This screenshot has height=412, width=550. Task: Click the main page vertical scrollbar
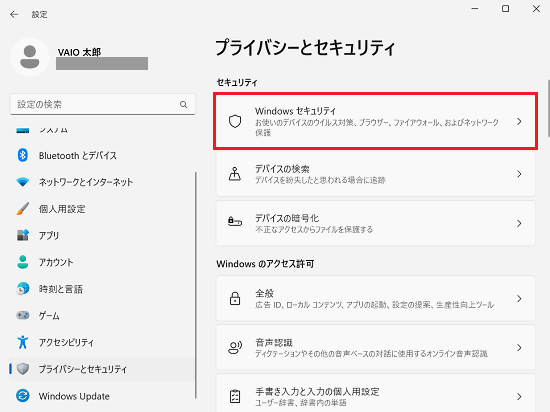[548, 109]
